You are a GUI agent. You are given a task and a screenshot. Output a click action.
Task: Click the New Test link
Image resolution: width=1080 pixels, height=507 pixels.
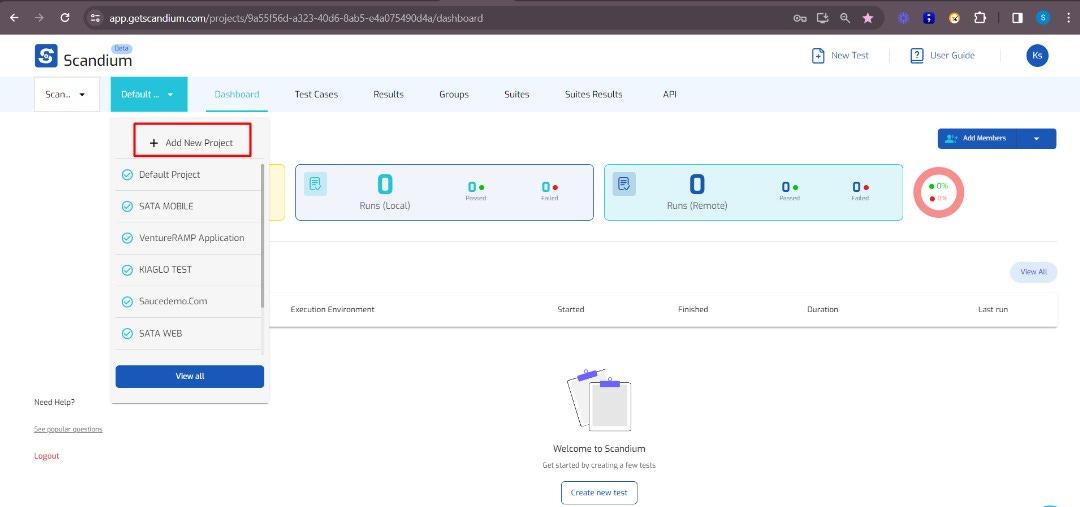pos(840,56)
